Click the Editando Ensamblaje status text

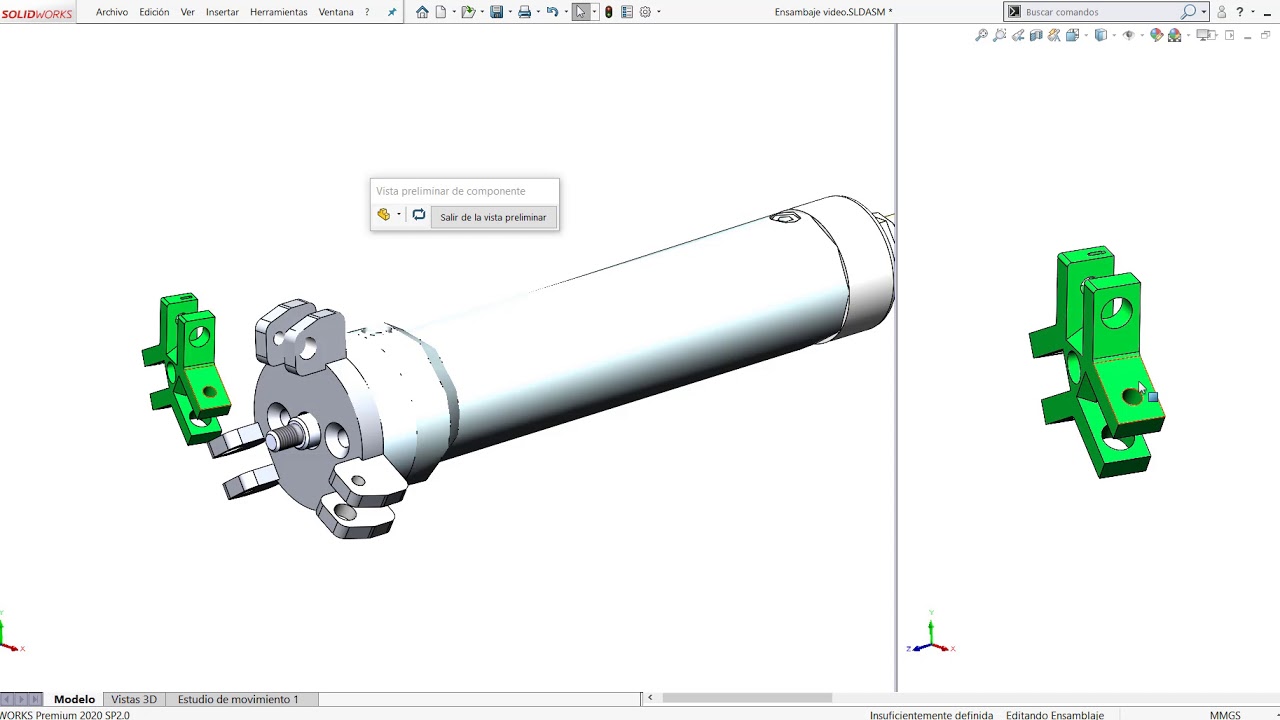(x=1055, y=715)
